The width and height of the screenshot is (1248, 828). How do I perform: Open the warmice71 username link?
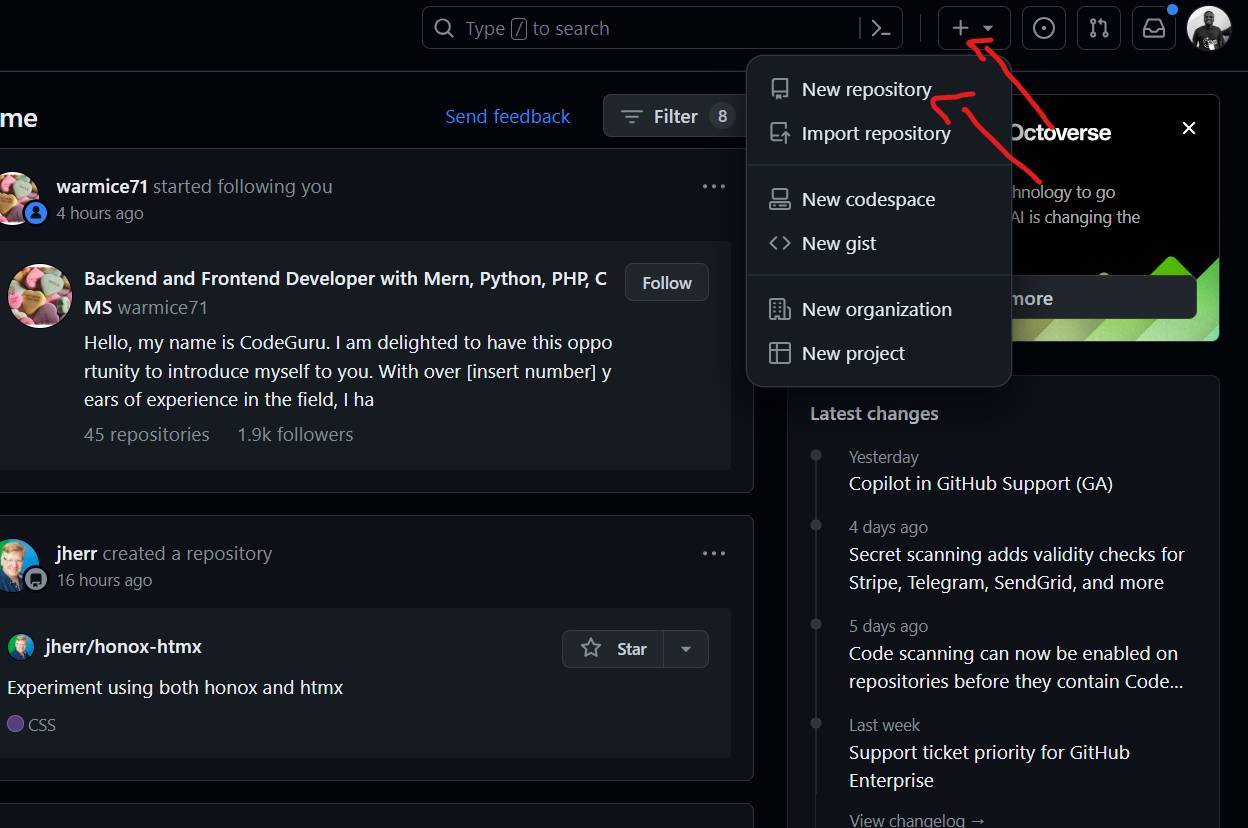102,187
